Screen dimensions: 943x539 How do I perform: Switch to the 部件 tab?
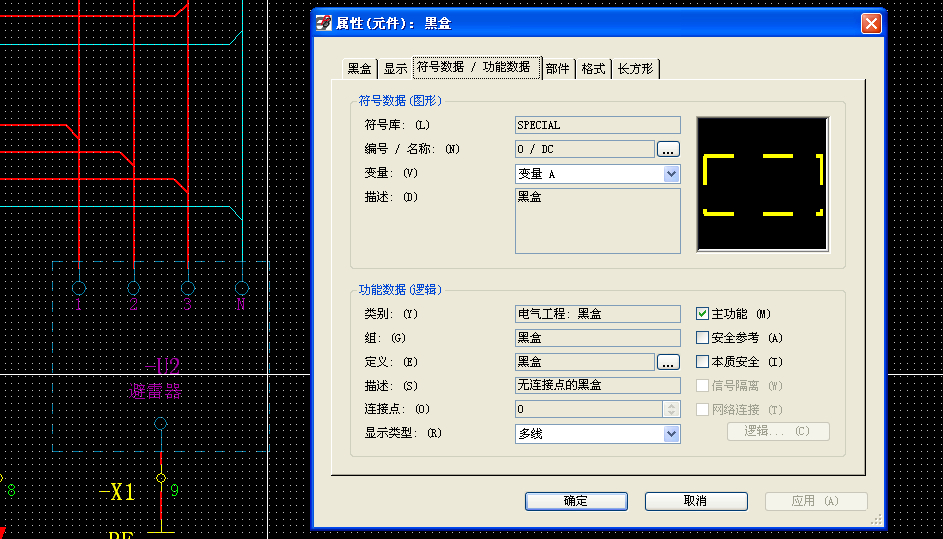pyautogui.click(x=558, y=69)
